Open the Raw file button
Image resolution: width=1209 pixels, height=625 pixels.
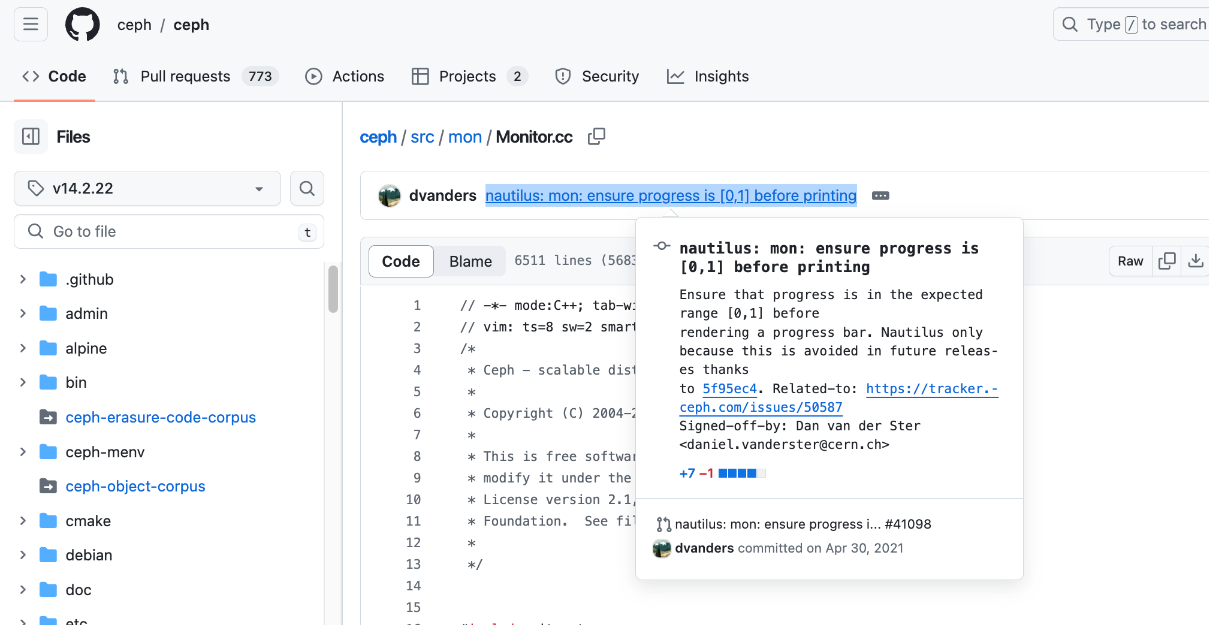pyautogui.click(x=1131, y=261)
